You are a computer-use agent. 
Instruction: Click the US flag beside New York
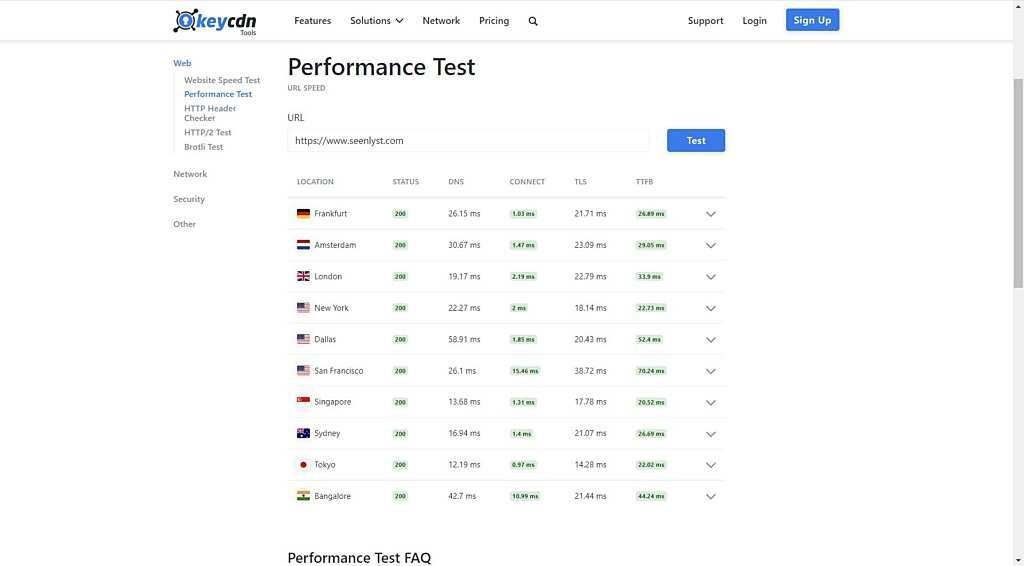point(303,307)
